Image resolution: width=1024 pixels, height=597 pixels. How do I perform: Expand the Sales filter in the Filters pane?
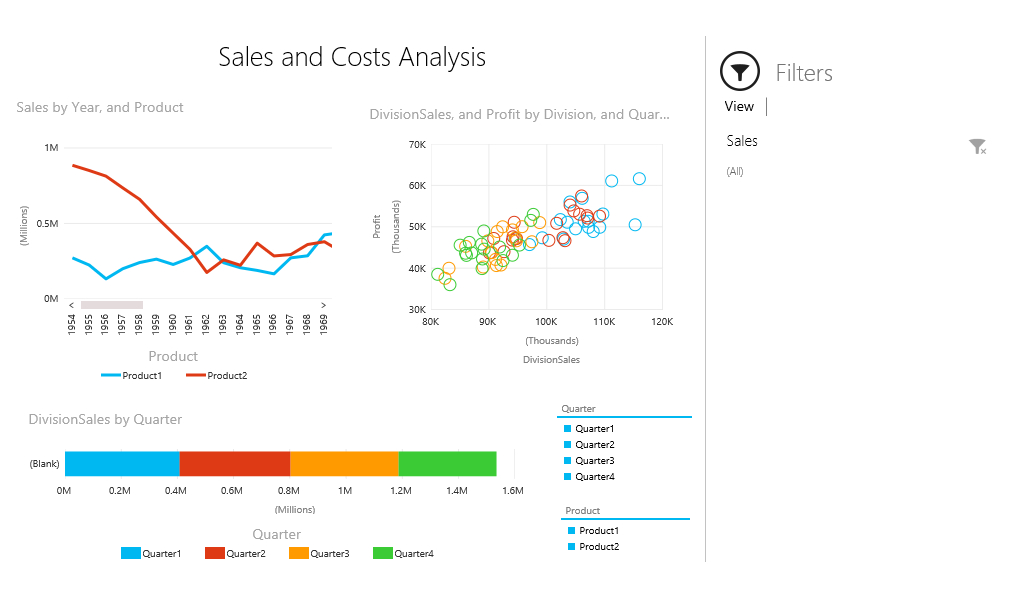[x=742, y=141]
